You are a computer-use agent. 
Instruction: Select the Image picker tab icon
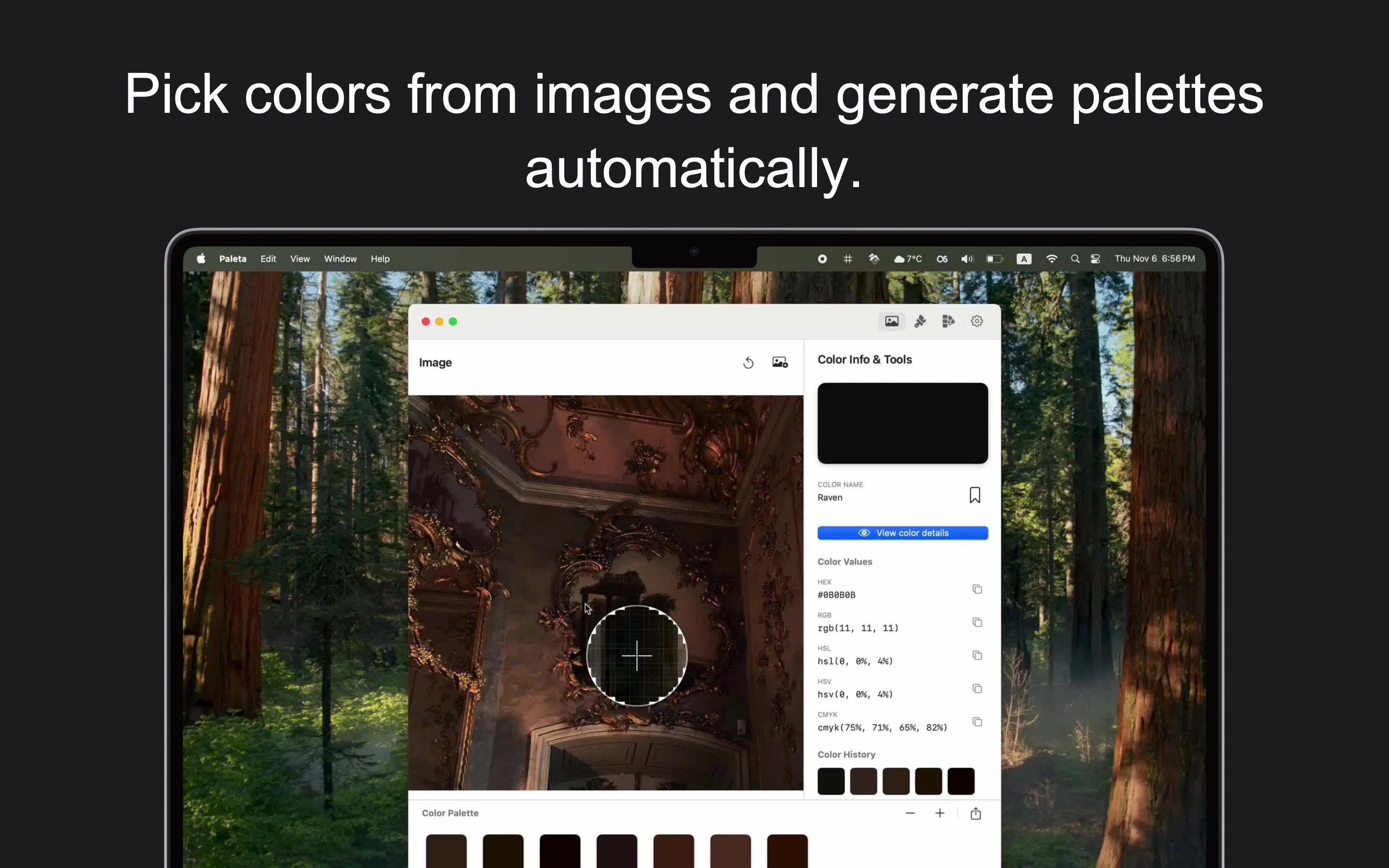(x=891, y=321)
